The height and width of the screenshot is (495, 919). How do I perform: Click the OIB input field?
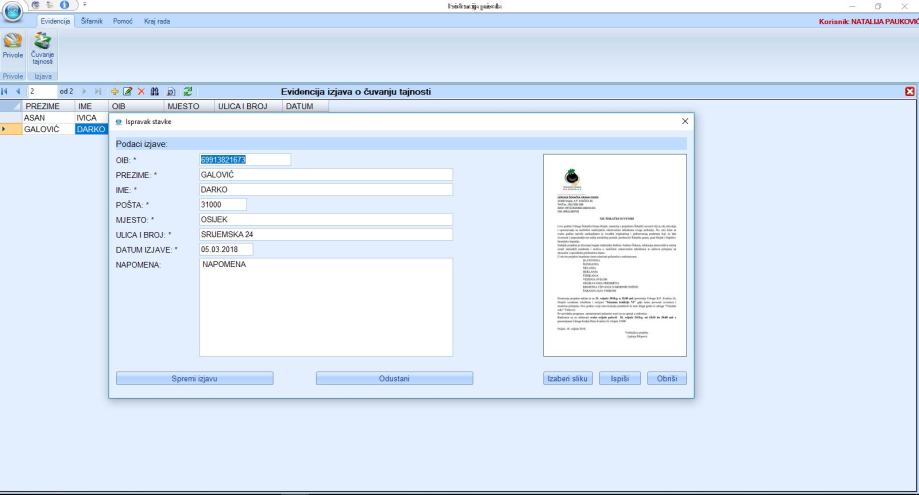pyautogui.click(x=245, y=159)
